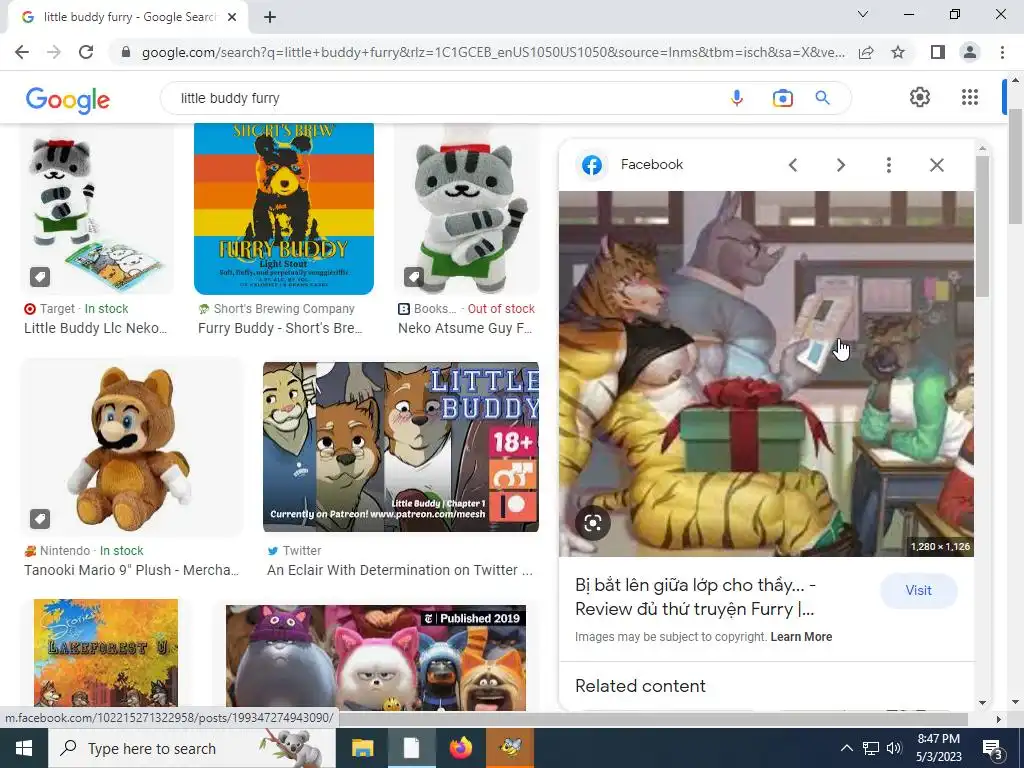Open the volume control in the tray
Image resolution: width=1024 pixels, height=768 pixels.
coord(895,748)
